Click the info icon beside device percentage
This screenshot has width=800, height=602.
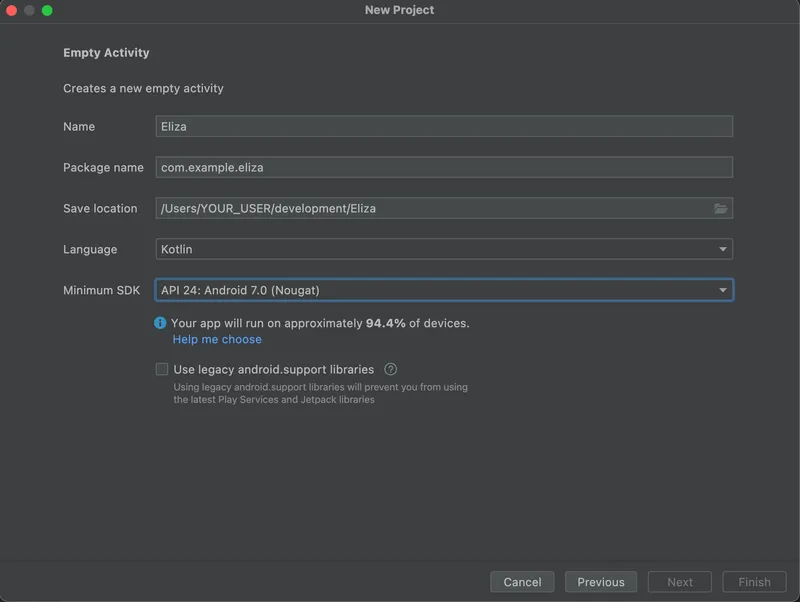coord(160,323)
